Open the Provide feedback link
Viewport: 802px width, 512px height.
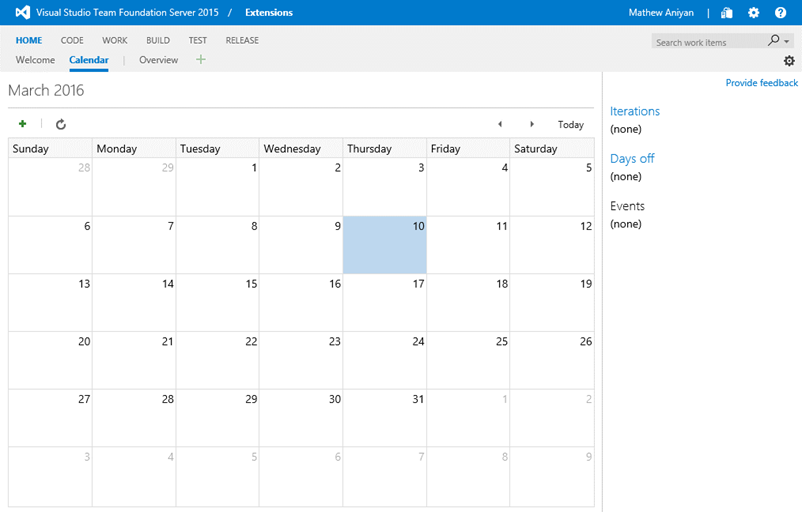click(x=762, y=83)
